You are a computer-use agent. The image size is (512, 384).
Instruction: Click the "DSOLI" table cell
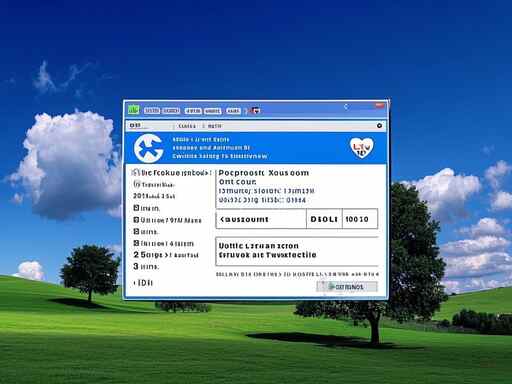coord(324,219)
